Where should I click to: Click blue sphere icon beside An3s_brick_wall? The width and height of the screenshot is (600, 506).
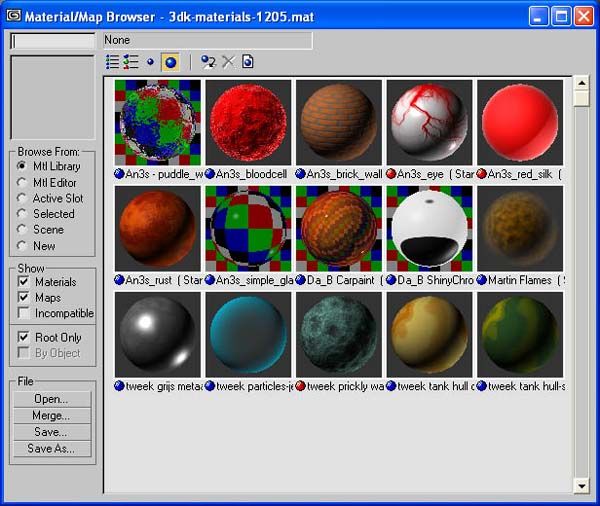300,174
